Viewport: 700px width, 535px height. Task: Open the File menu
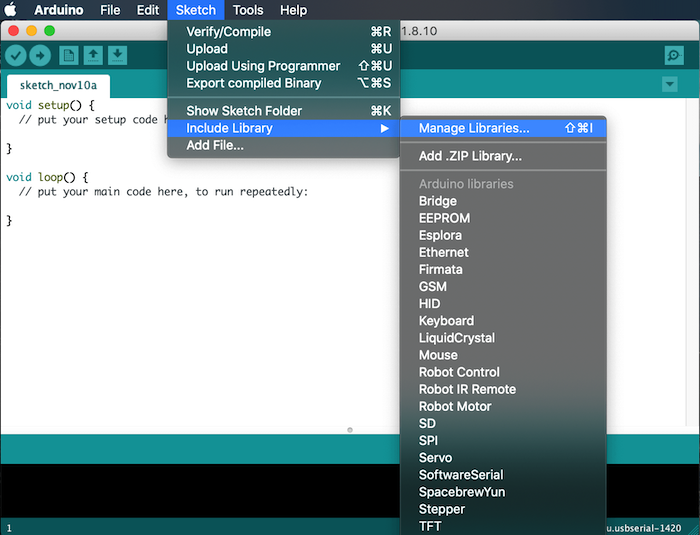coord(110,10)
